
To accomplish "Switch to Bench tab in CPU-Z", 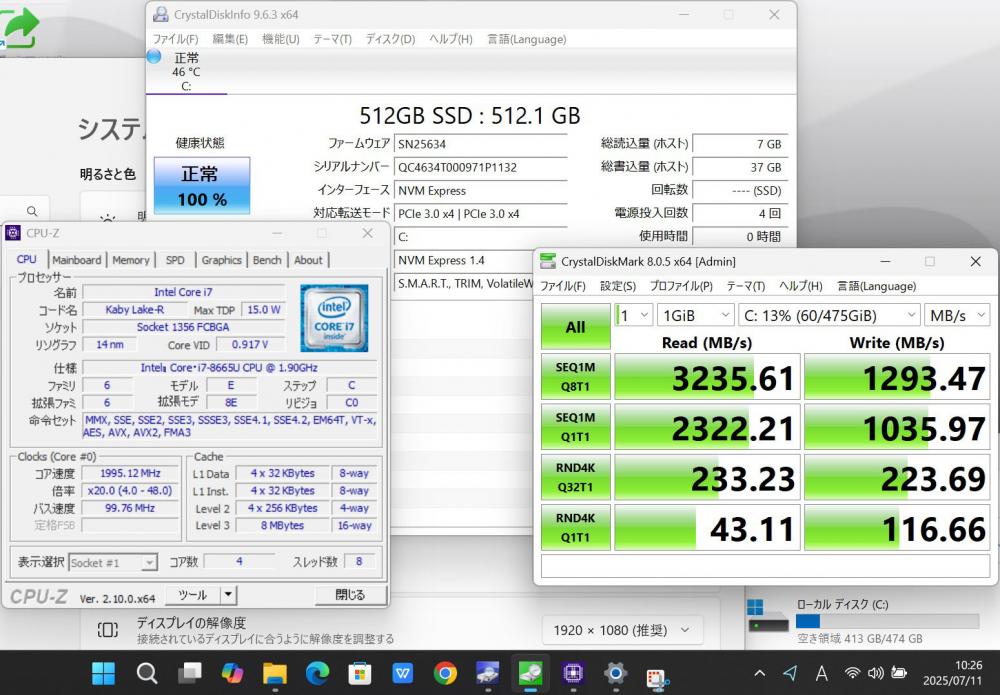I will (267, 260).
